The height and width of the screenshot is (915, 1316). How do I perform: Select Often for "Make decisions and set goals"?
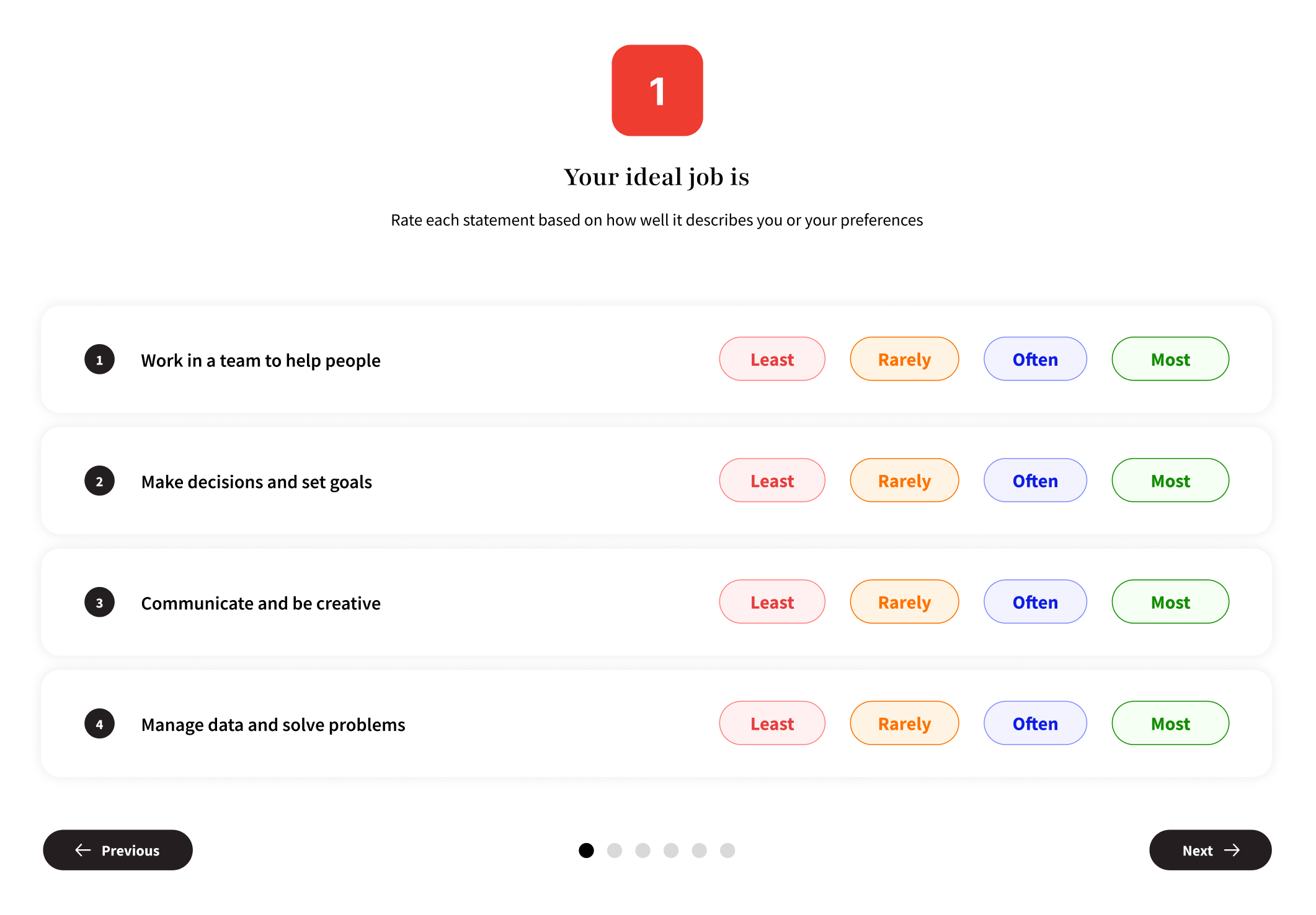(1034, 481)
